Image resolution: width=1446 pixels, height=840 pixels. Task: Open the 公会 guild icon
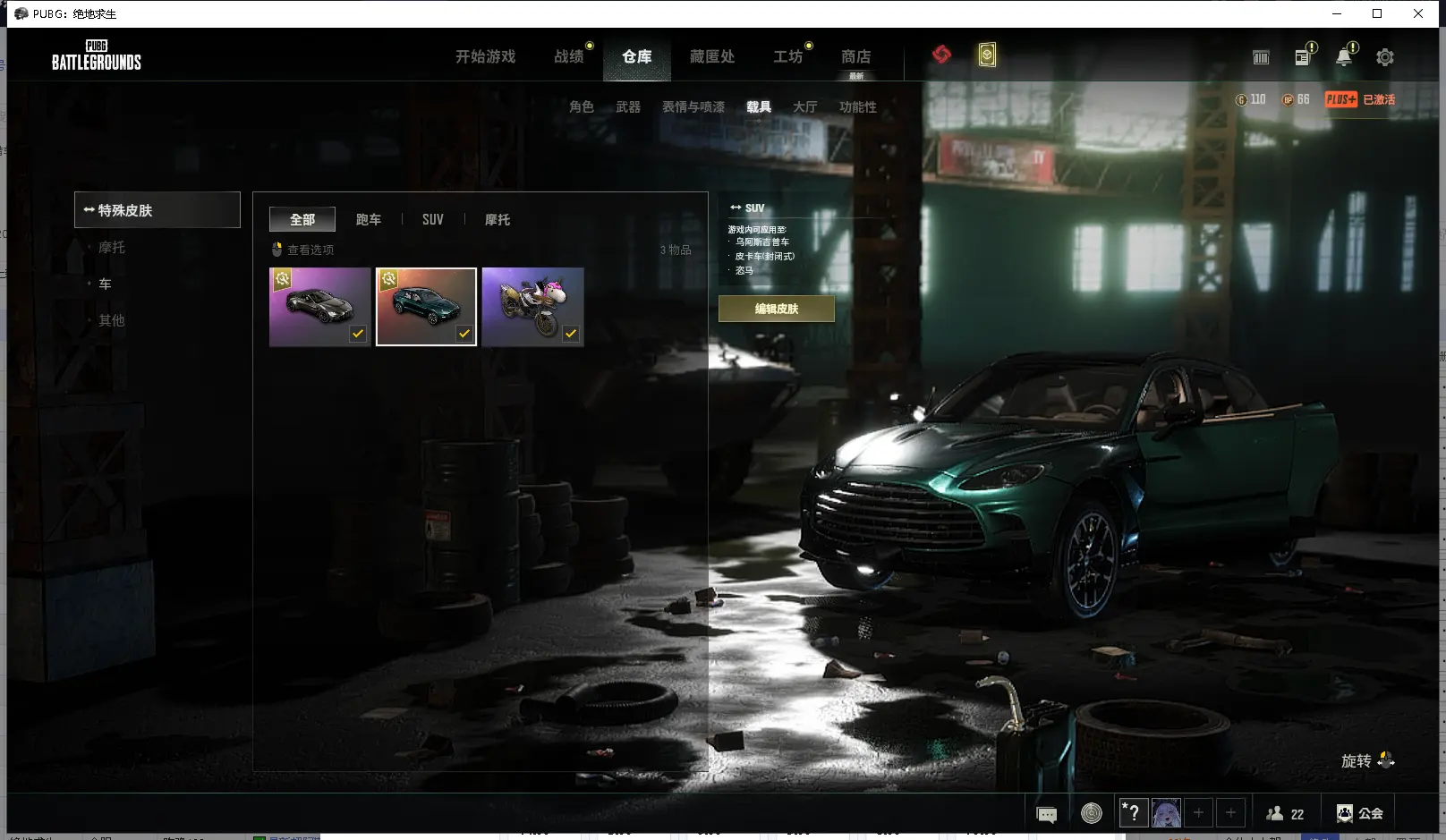[x=1359, y=813]
